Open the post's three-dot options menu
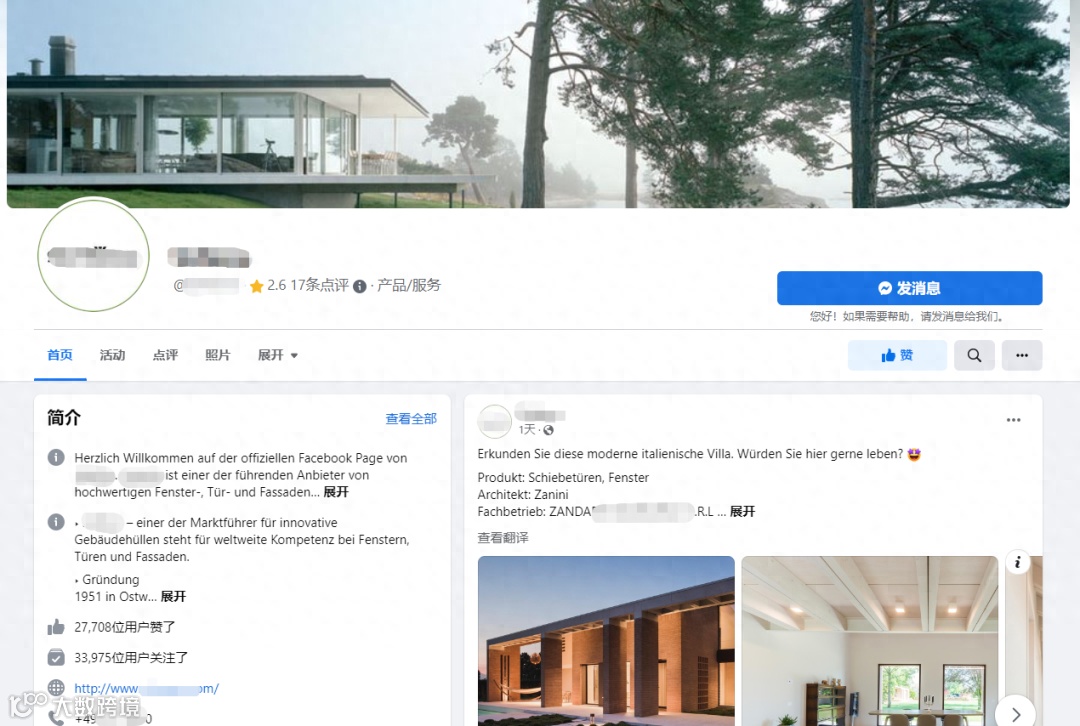The width and height of the screenshot is (1080, 726). [x=1013, y=420]
